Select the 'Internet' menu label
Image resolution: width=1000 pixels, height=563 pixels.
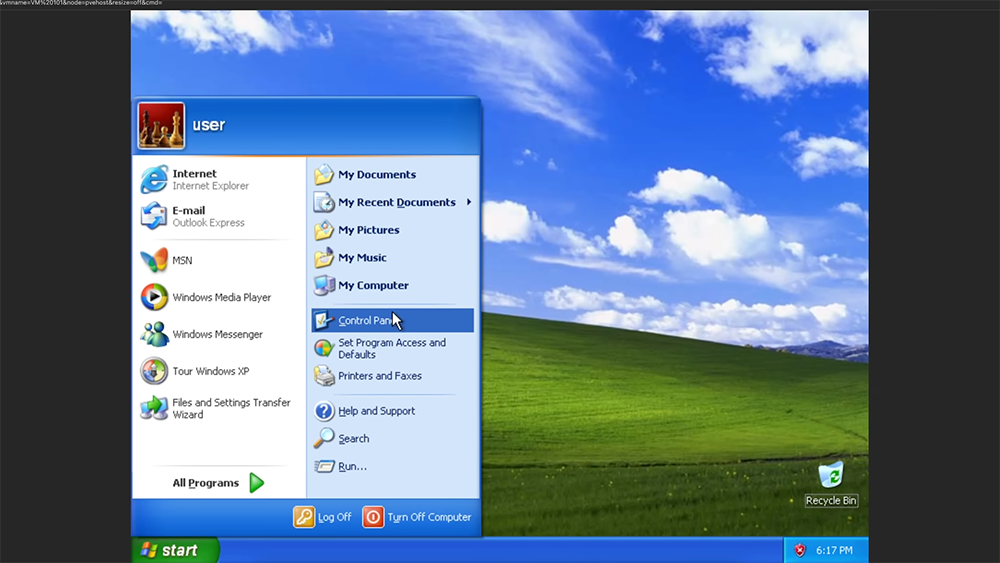point(195,173)
